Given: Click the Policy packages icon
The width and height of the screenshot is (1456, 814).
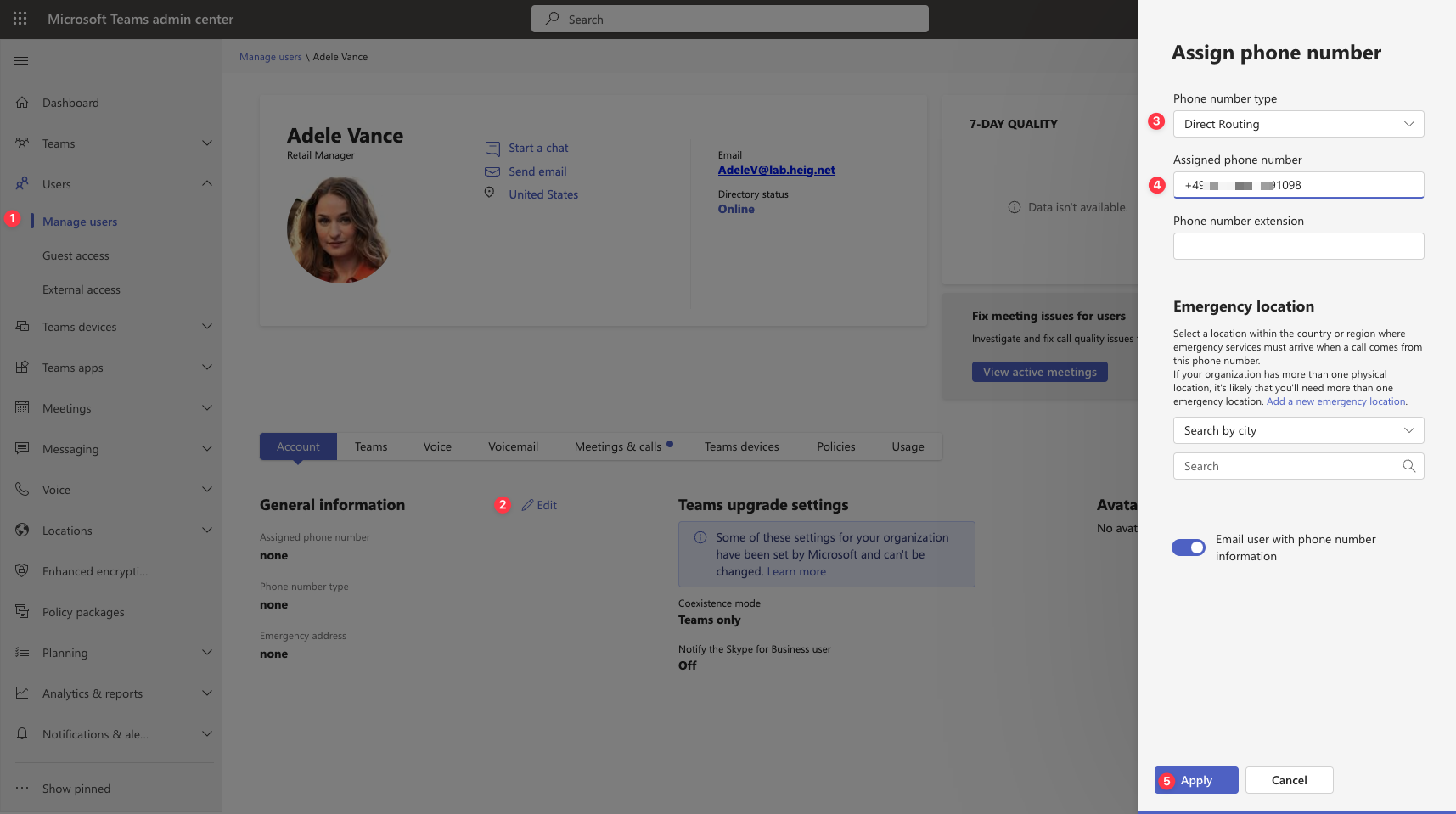Looking at the screenshot, I should pyautogui.click(x=22, y=611).
